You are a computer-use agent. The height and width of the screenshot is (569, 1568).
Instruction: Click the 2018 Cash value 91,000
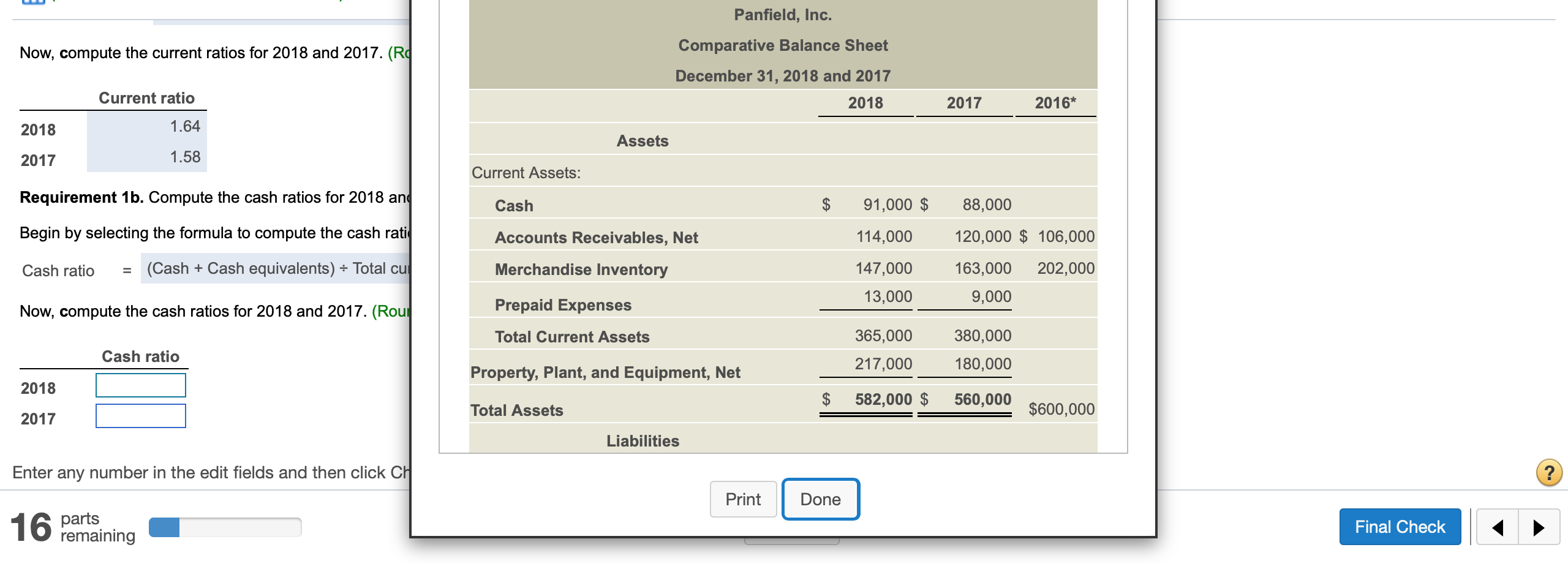pyautogui.click(x=888, y=205)
